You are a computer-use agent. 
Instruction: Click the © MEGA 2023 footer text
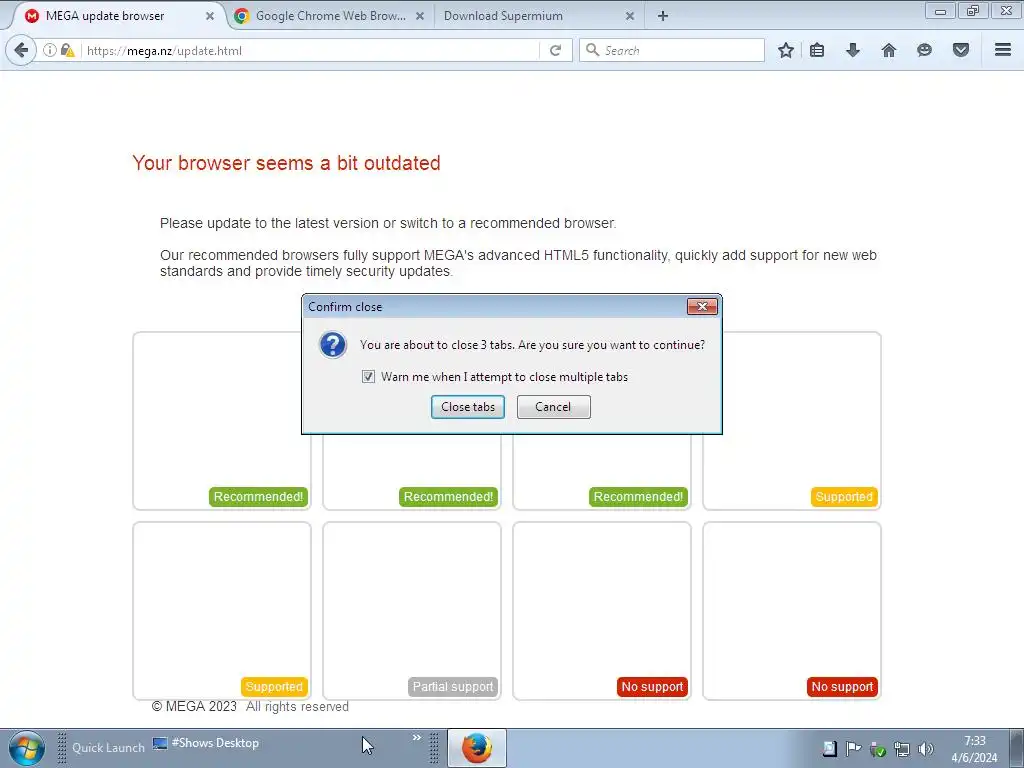[x=194, y=707]
